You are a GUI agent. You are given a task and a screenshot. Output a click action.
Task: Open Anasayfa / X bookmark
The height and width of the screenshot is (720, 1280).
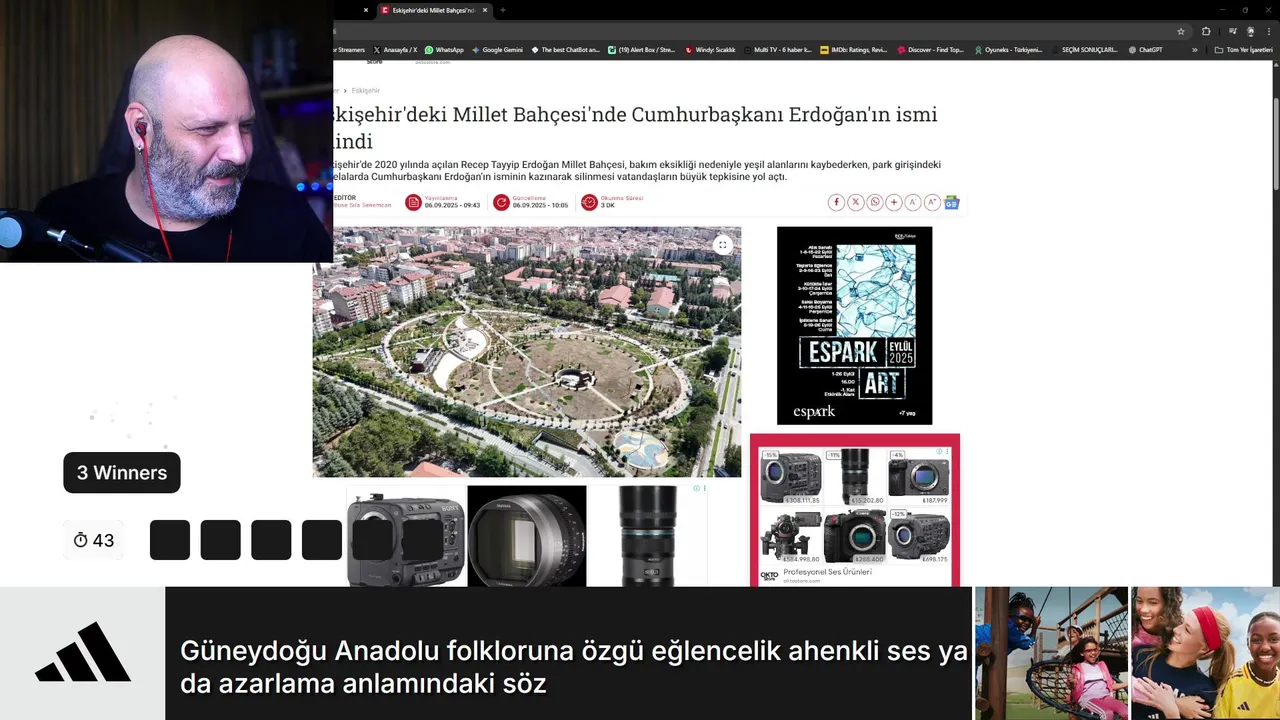click(x=395, y=49)
